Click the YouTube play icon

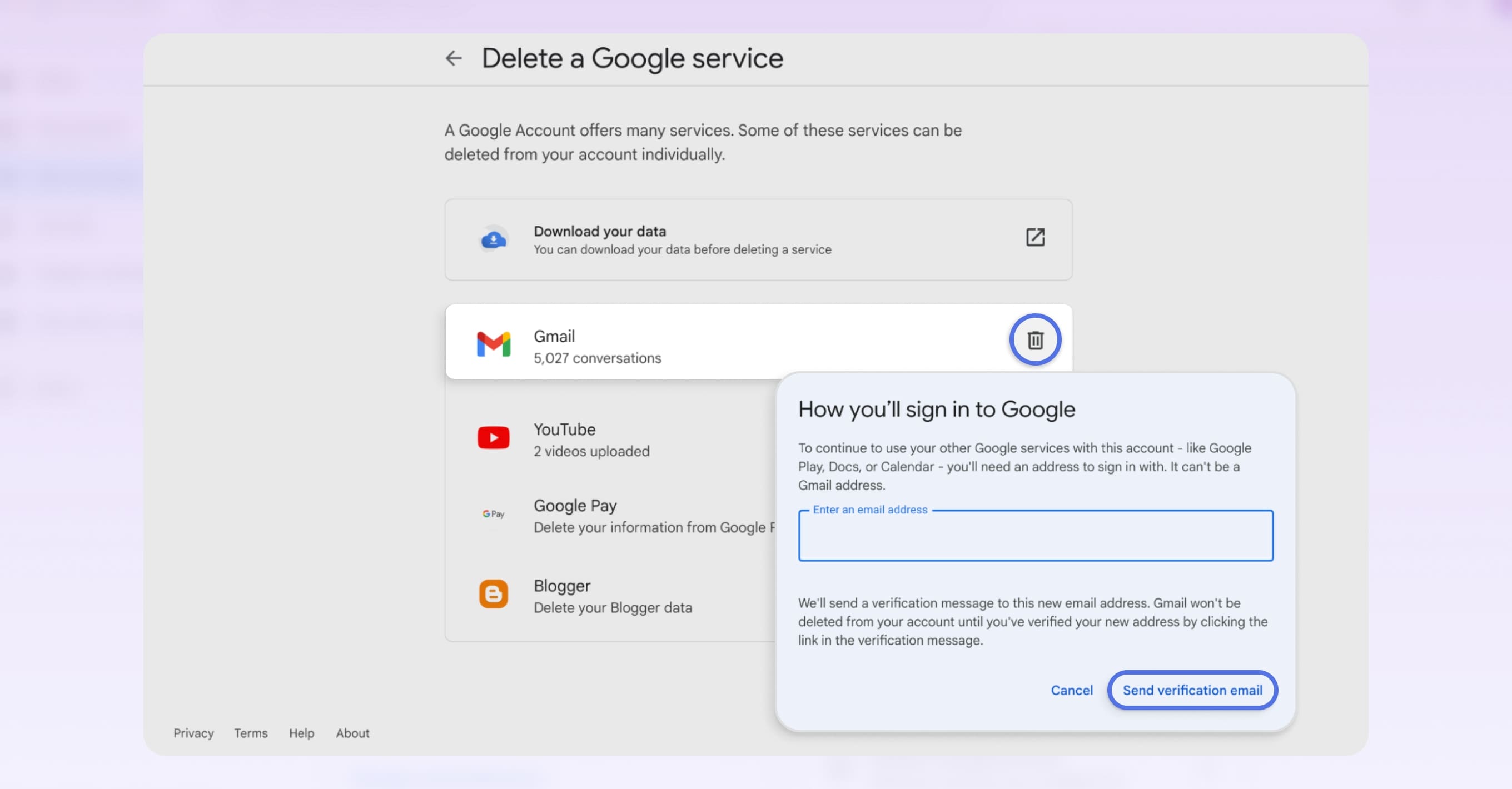[493, 437]
